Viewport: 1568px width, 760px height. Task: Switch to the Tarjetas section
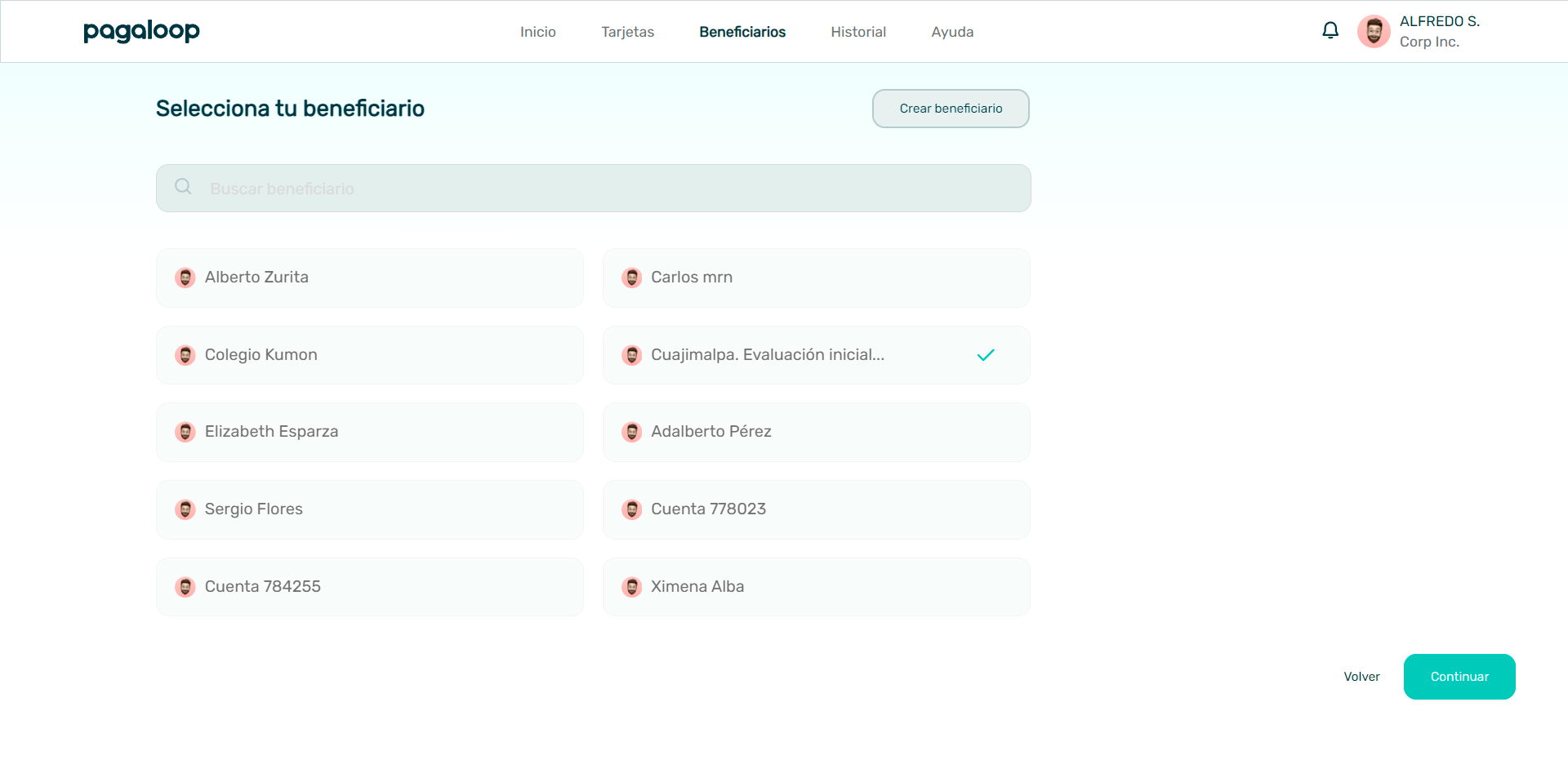627,32
